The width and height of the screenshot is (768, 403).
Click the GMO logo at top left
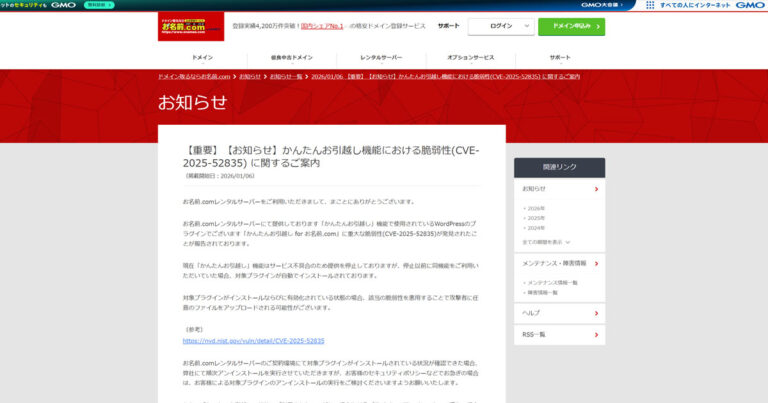pyautogui.click(x=62, y=5)
